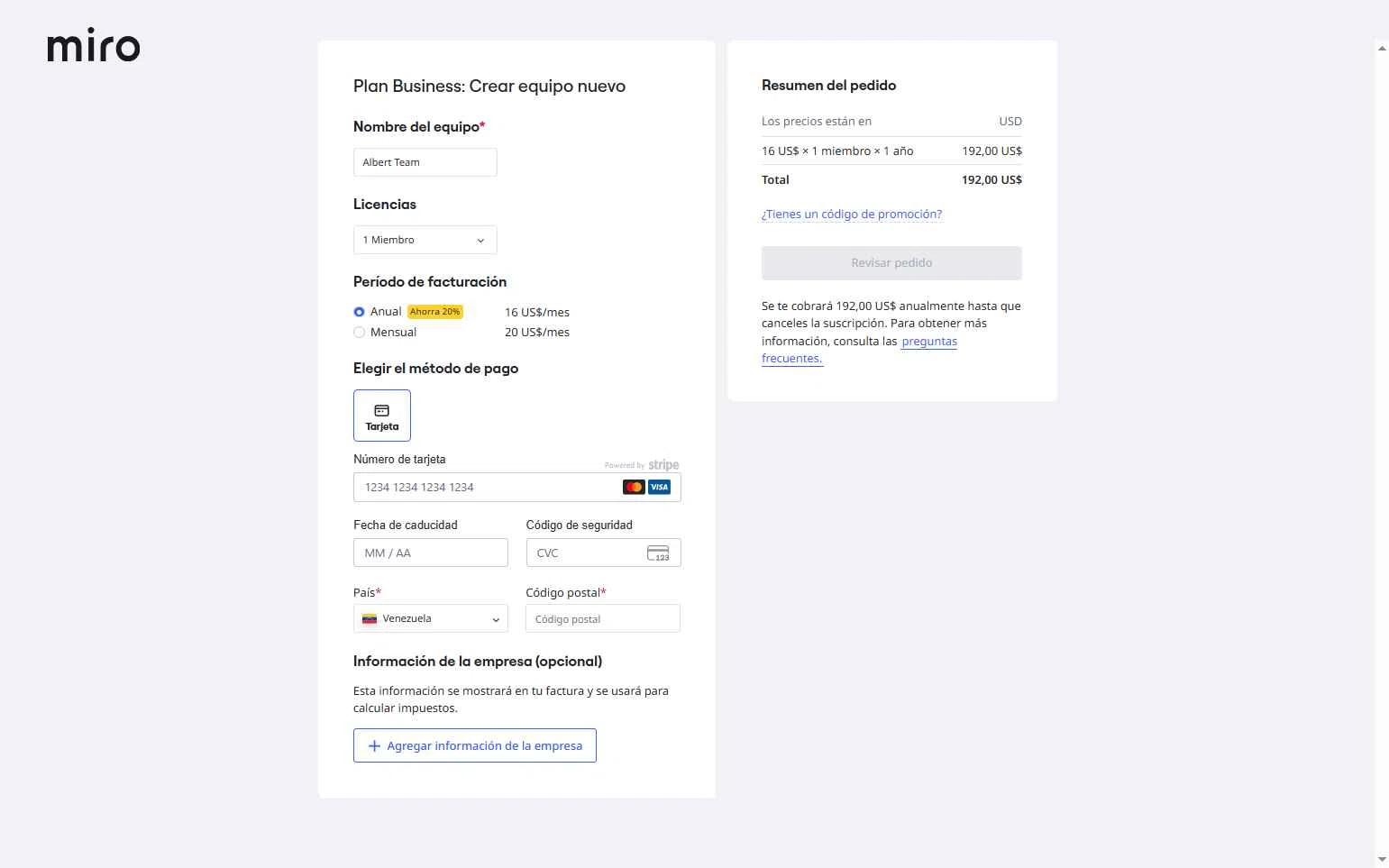The width and height of the screenshot is (1389, 868).
Task: Open the País country dropdown
Action: (x=431, y=619)
